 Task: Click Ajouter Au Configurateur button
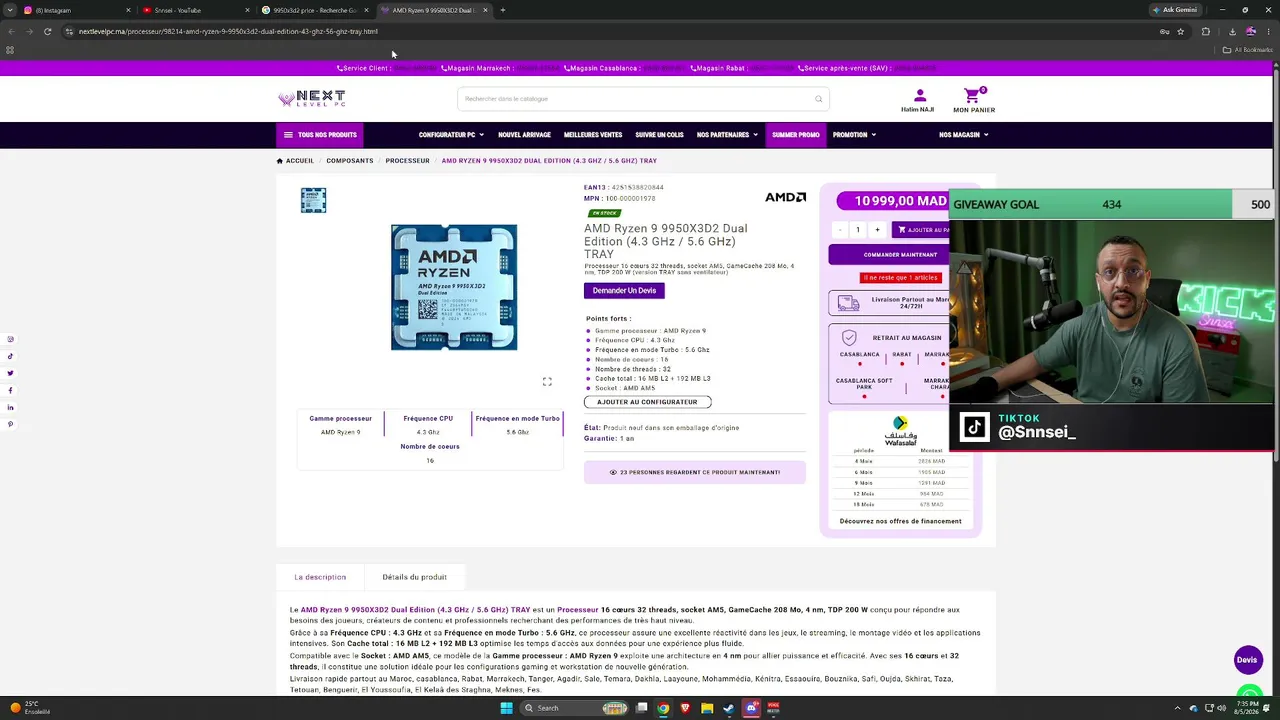tap(647, 402)
